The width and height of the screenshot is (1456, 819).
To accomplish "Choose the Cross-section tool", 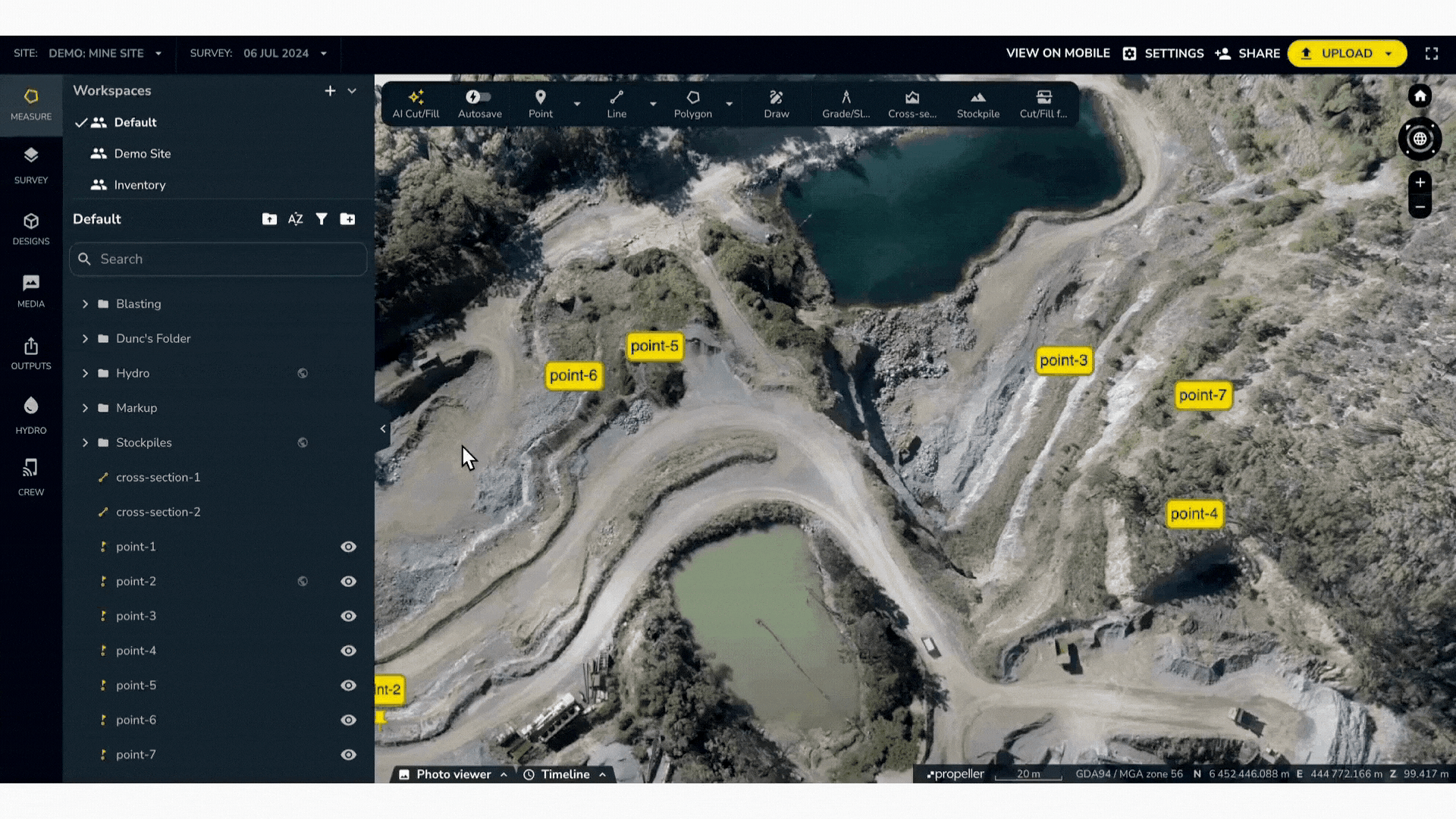I will (912, 104).
